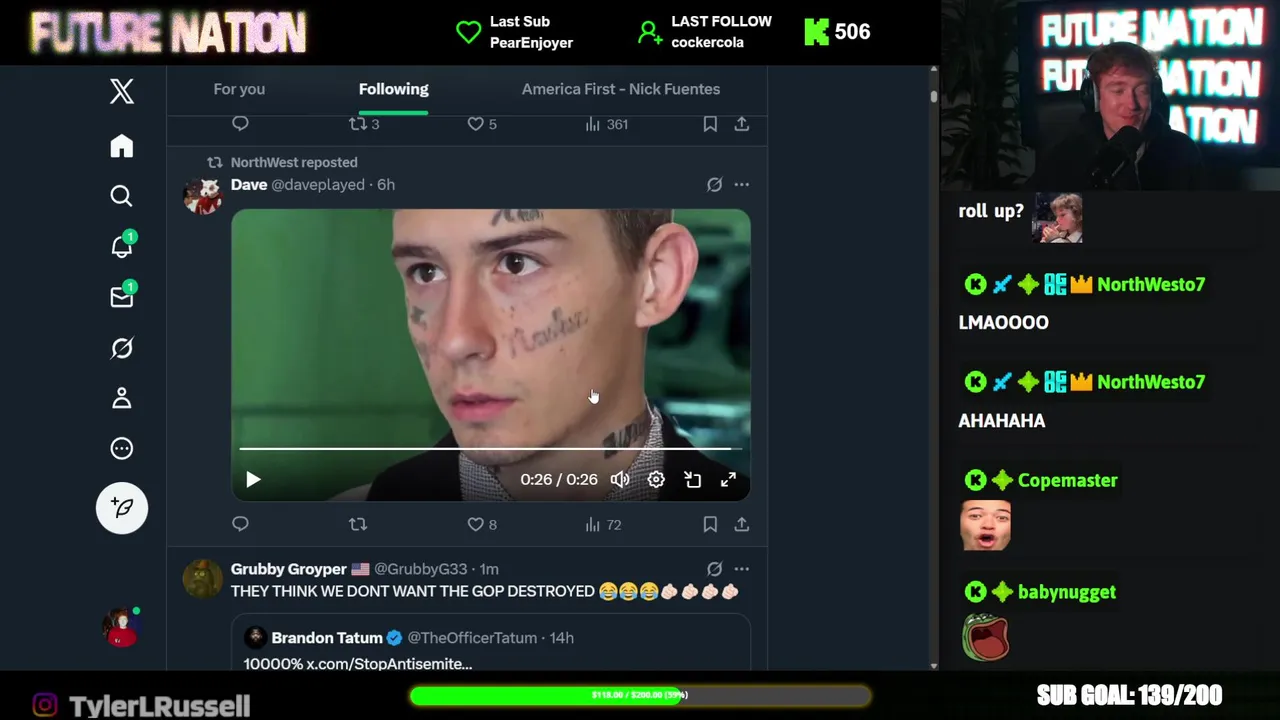The height and width of the screenshot is (720, 1280).
Task: Open the X home logo
Action: (122, 92)
